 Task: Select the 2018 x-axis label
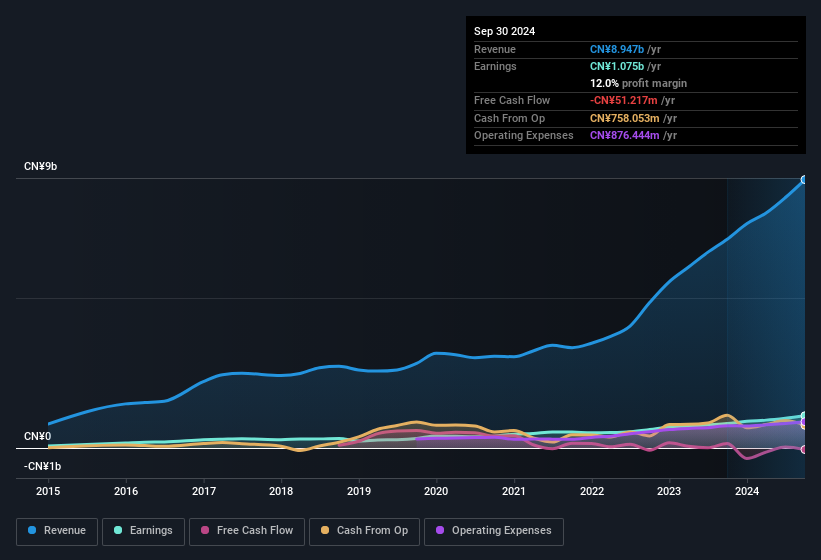click(281, 491)
